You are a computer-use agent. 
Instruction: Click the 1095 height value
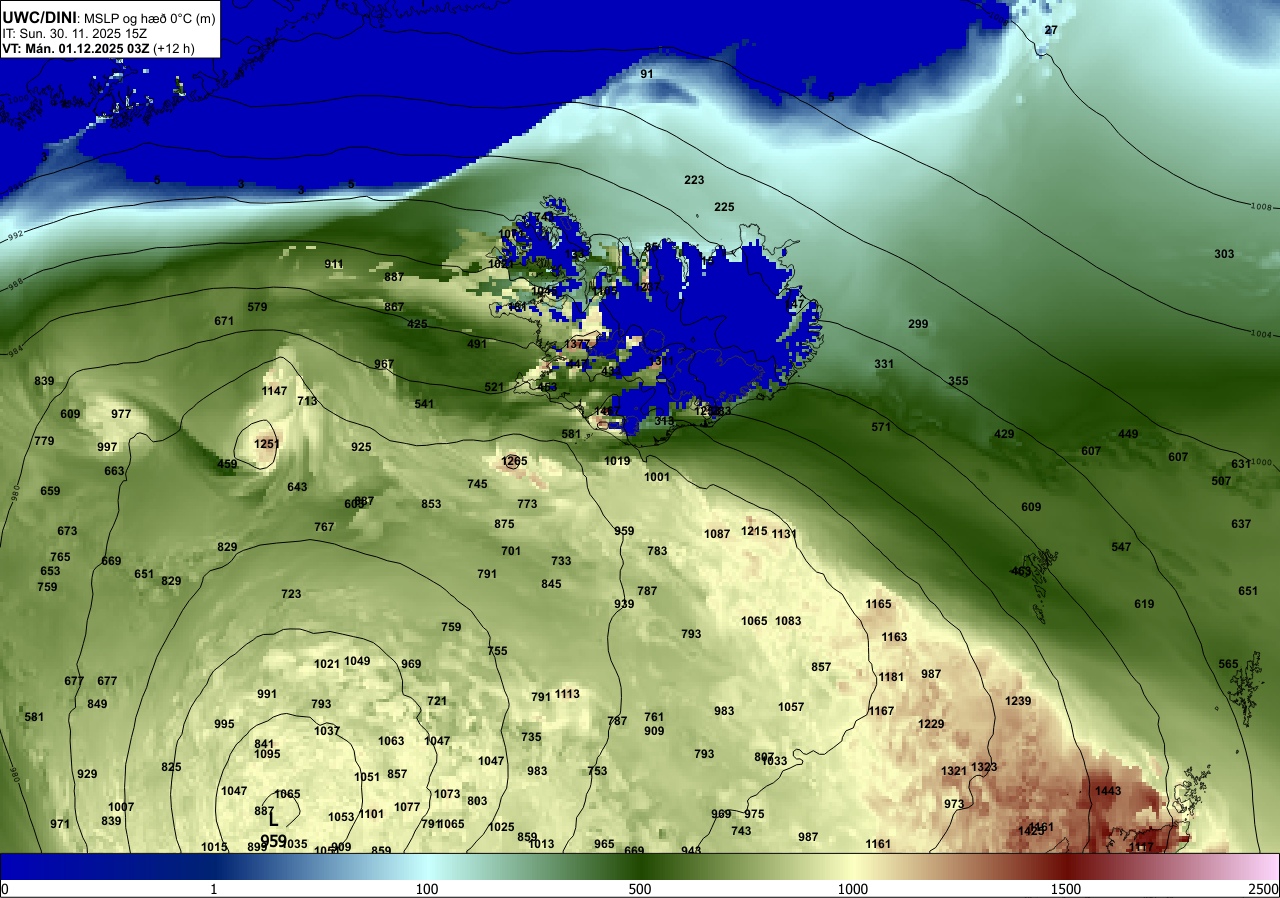point(267,754)
